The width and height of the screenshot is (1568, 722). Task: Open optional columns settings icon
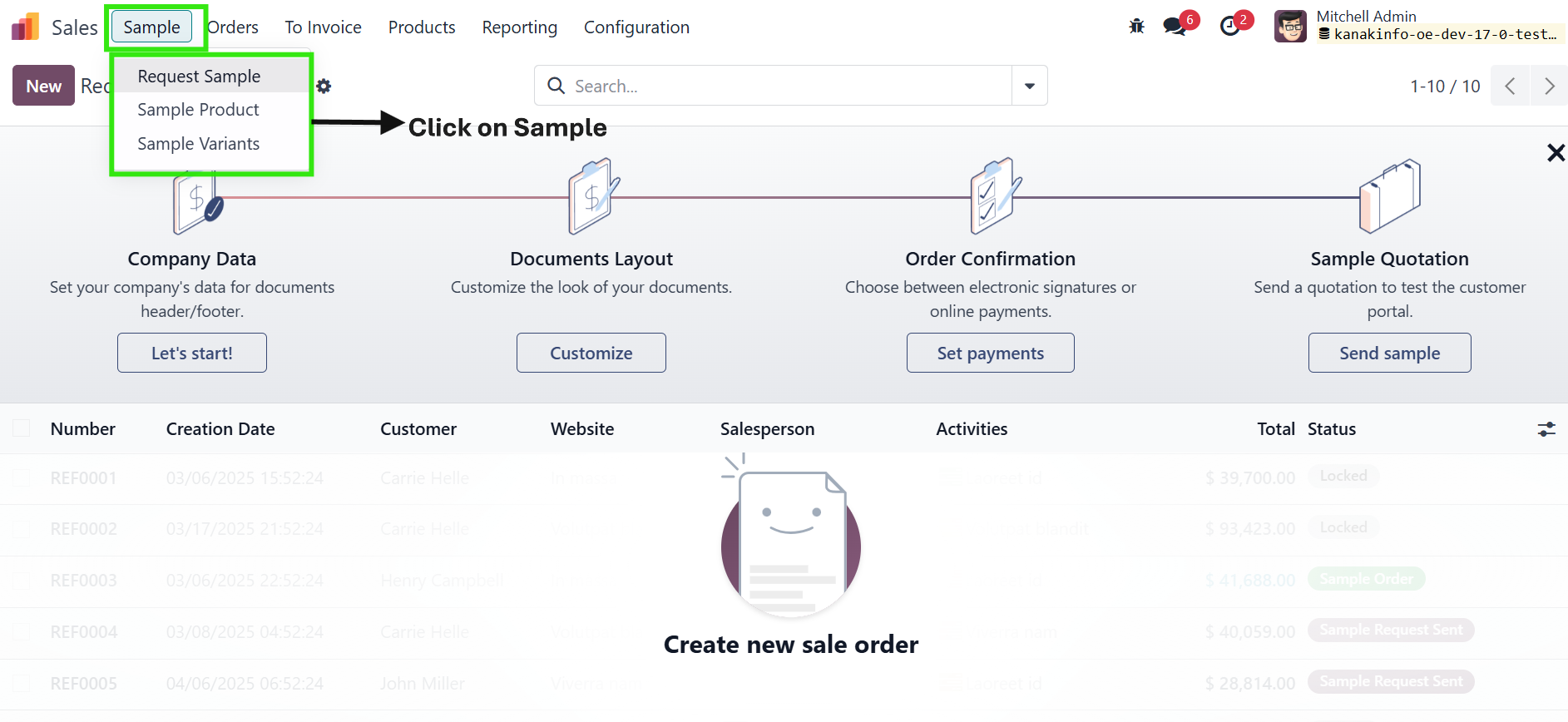click(x=1546, y=429)
